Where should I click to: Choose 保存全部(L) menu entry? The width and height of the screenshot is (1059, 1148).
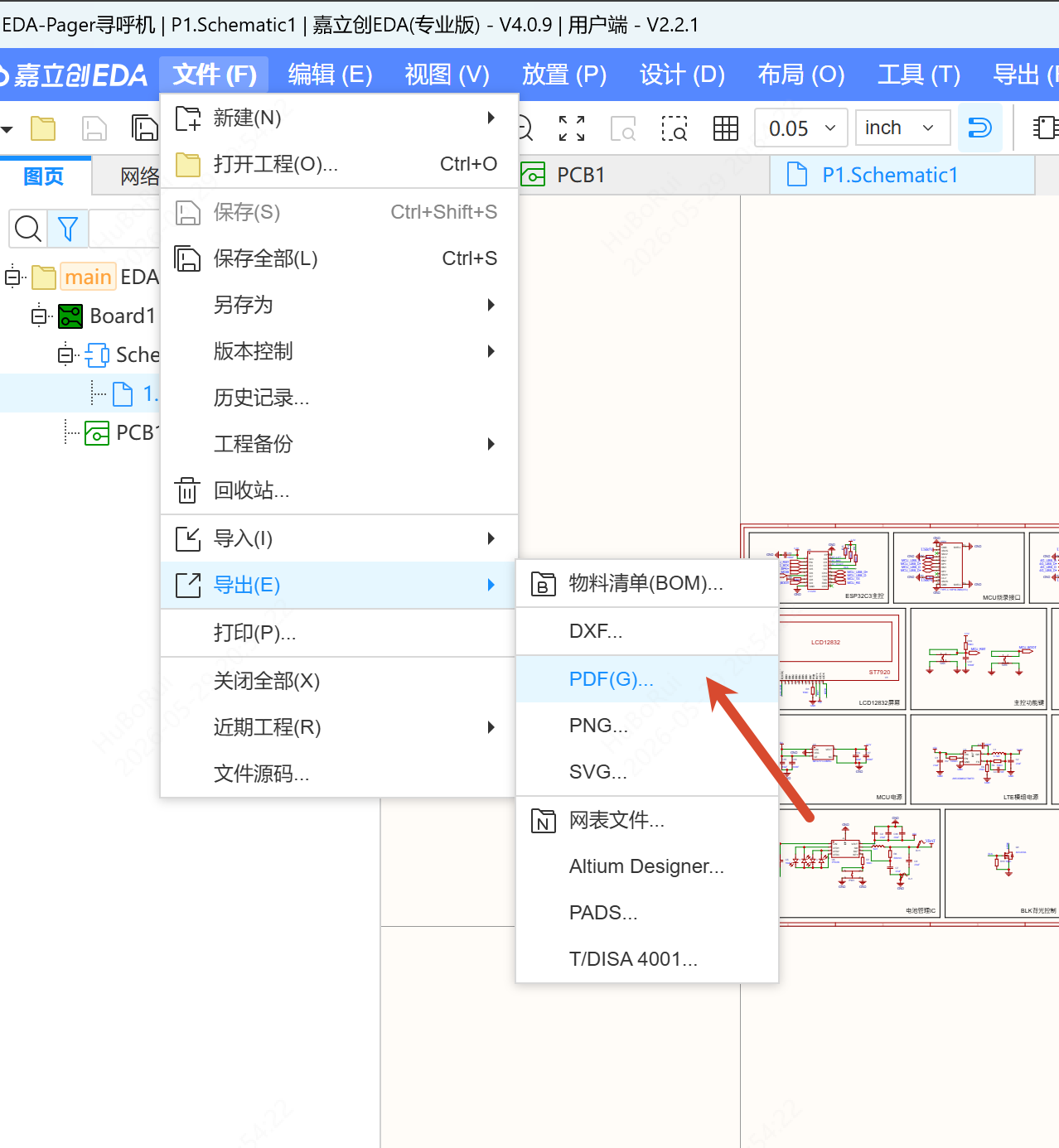[x=339, y=258]
